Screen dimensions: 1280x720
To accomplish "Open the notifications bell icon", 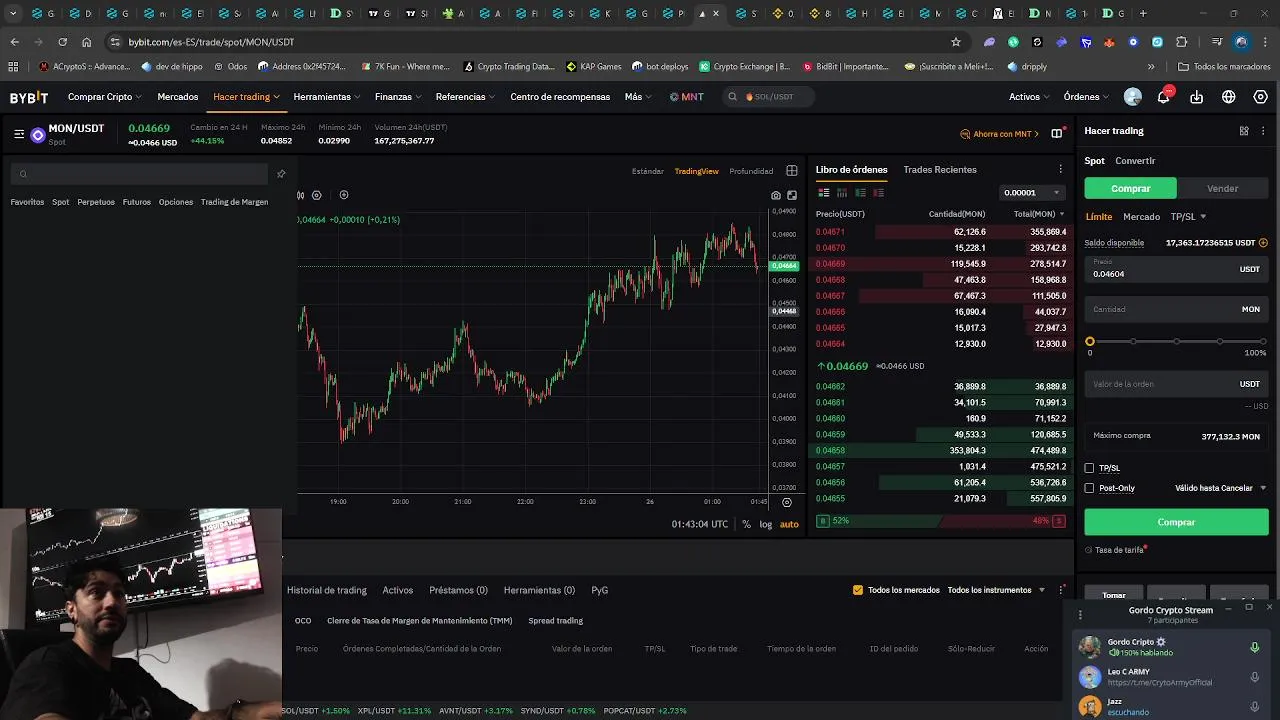I will click(1164, 97).
